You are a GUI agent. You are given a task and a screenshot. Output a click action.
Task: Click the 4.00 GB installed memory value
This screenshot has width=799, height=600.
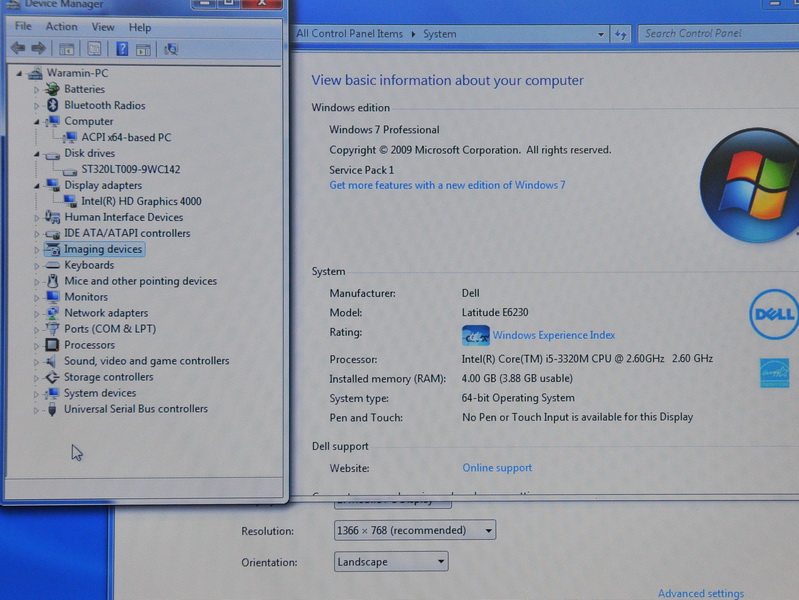(x=517, y=378)
